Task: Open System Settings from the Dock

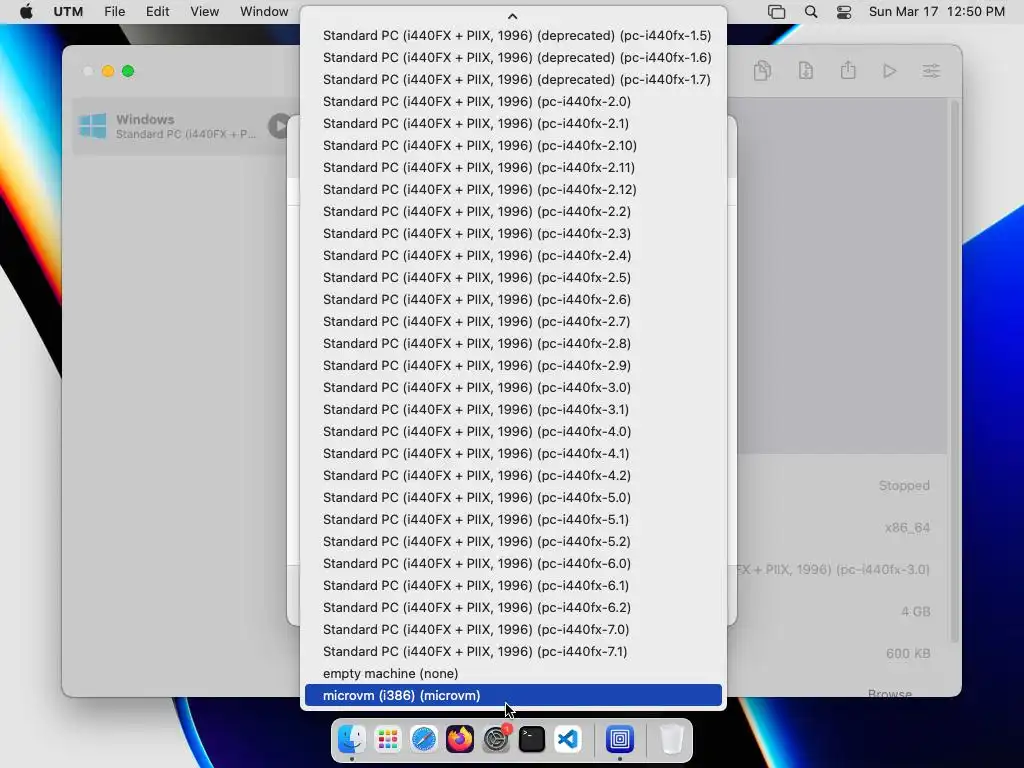Action: [x=496, y=739]
